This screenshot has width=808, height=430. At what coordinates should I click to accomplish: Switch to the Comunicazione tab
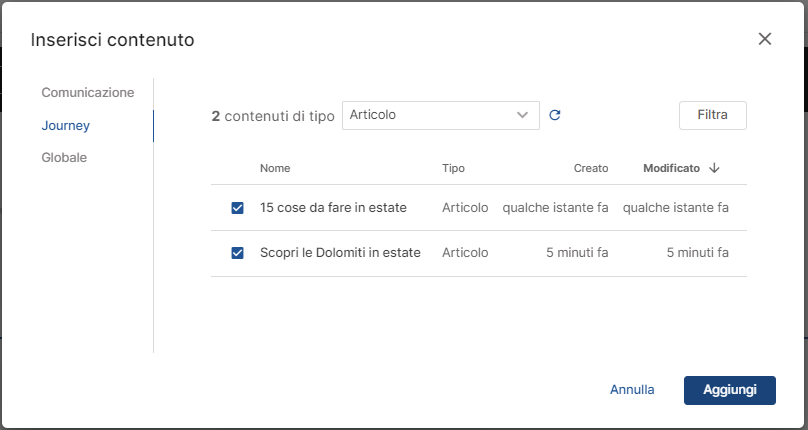tap(87, 92)
